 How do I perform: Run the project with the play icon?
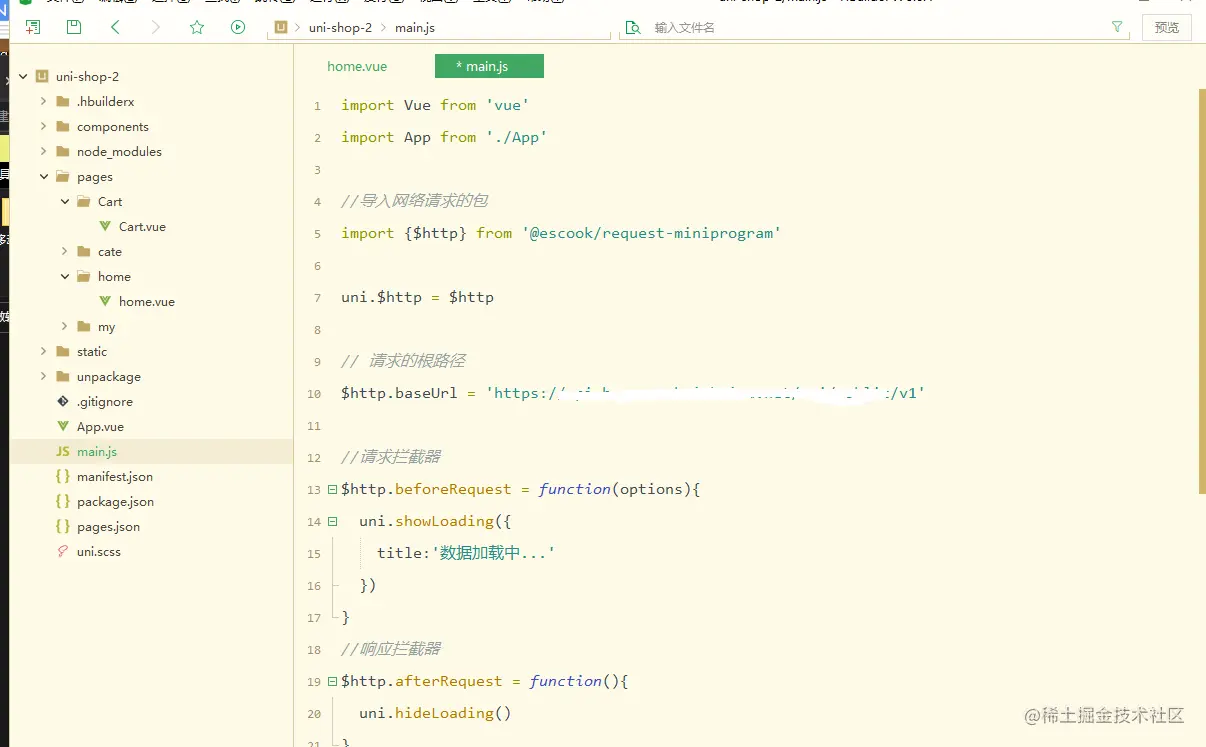pos(238,27)
